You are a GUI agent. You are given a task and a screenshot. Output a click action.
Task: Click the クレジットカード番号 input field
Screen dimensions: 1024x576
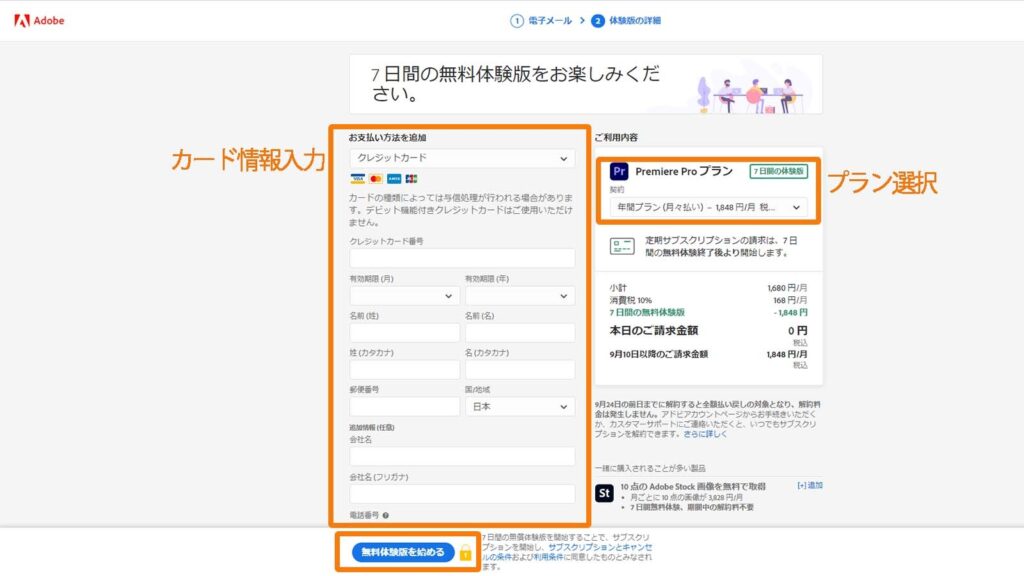pyautogui.click(x=462, y=257)
